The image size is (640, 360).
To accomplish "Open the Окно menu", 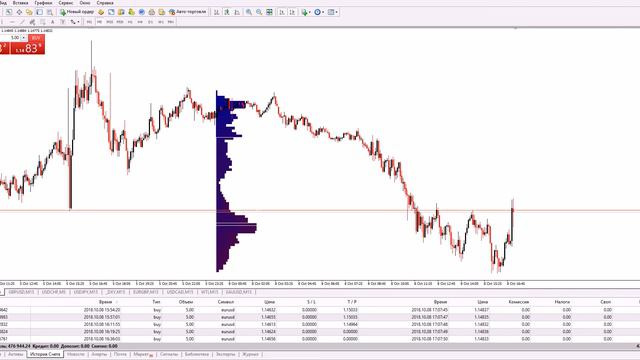I will [84, 3].
